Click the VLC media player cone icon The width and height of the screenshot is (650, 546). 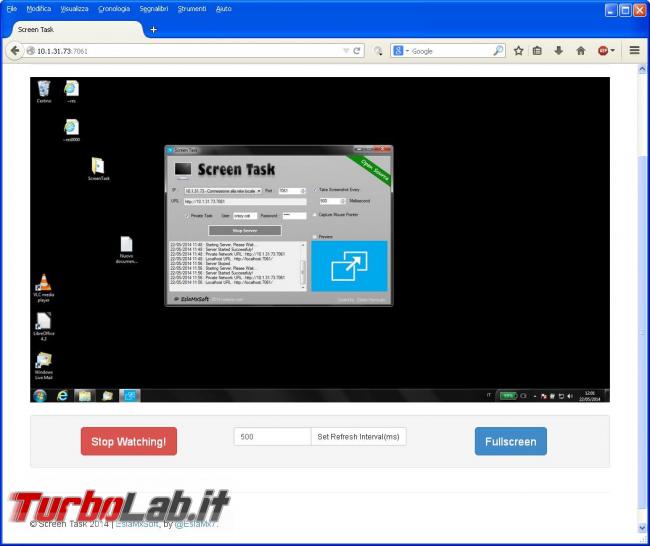click(x=44, y=288)
